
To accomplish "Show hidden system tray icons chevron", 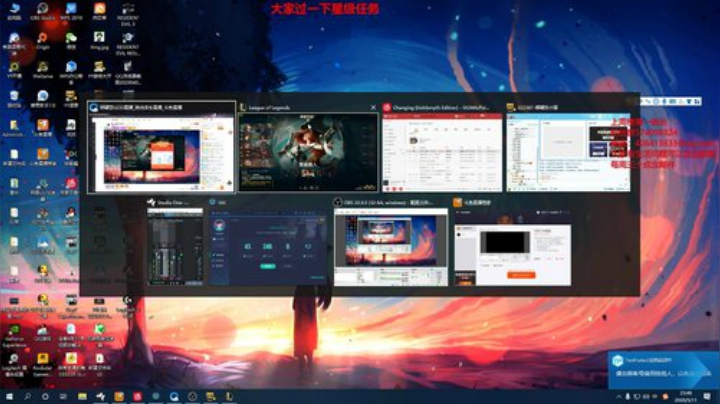I will 619,396.
